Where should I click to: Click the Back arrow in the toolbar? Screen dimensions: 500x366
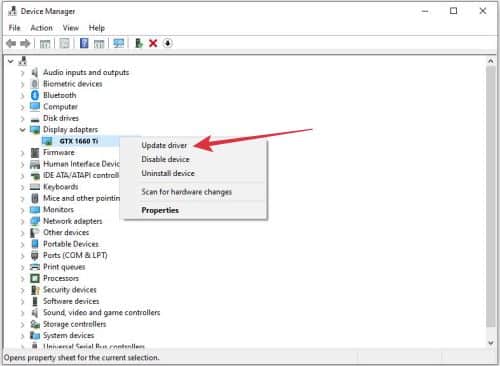click(x=11, y=43)
